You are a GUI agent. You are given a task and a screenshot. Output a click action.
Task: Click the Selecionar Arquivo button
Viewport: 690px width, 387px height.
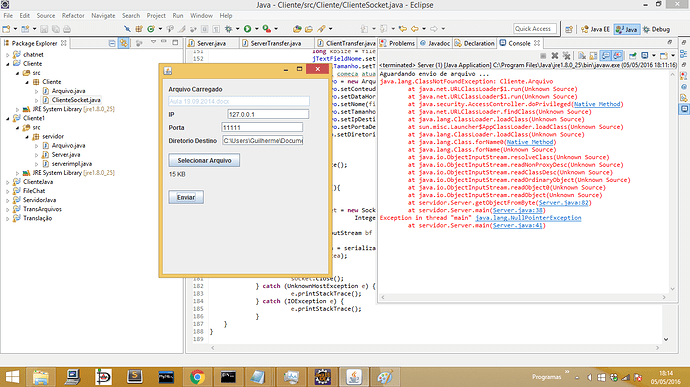coord(204,160)
